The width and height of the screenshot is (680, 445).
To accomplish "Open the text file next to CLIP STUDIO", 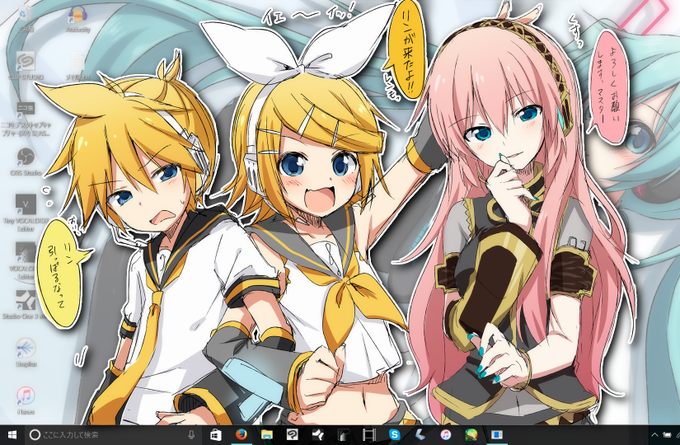I will point(78,66).
